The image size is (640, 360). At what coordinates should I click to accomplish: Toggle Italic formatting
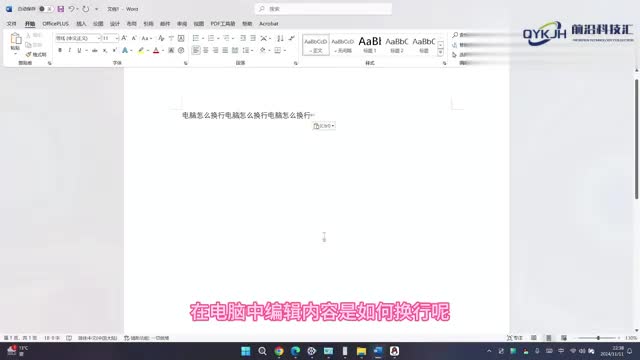tap(70, 50)
